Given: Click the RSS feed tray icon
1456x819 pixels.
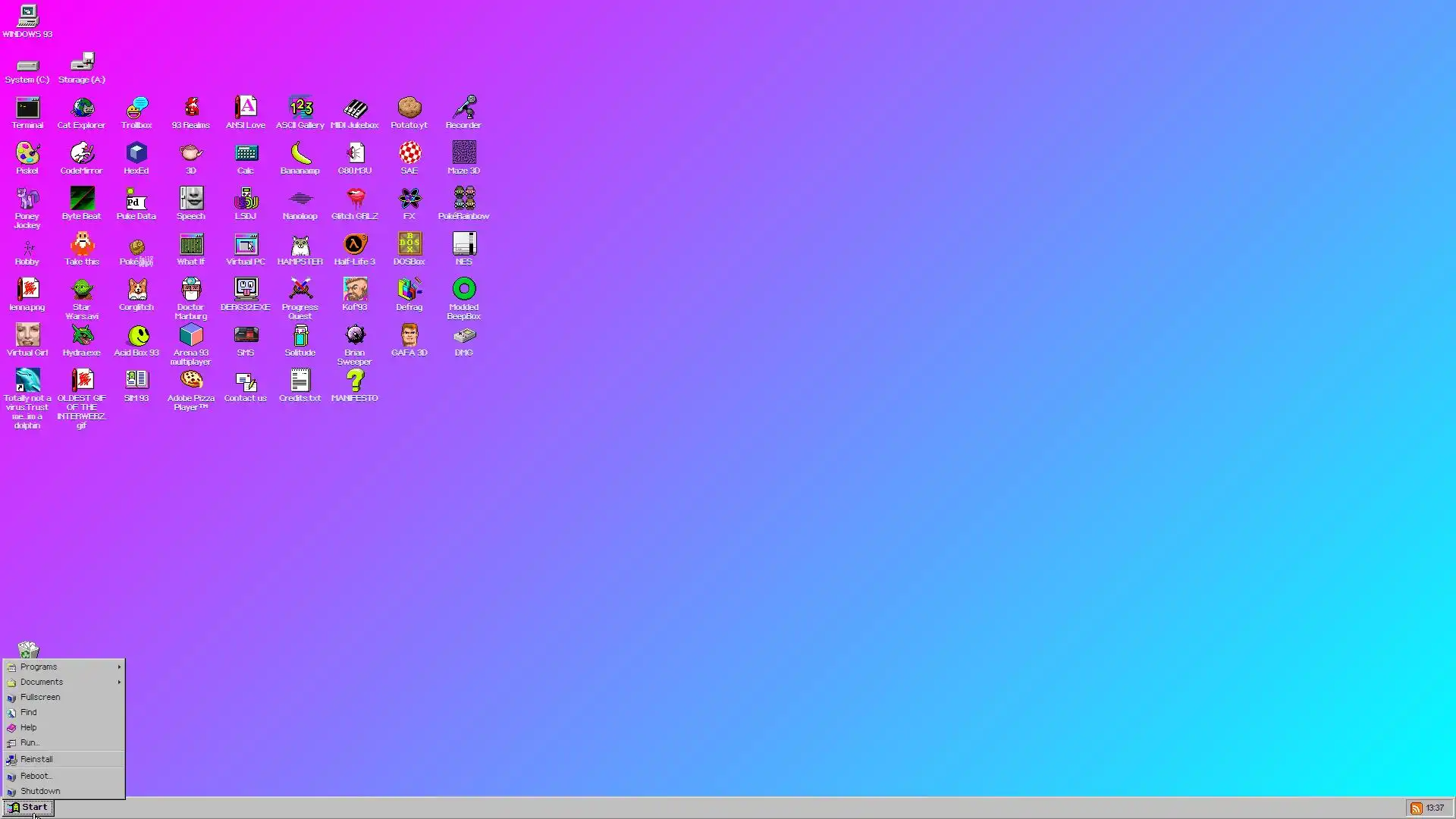Looking at the screenshot, I should point(1416,808).
